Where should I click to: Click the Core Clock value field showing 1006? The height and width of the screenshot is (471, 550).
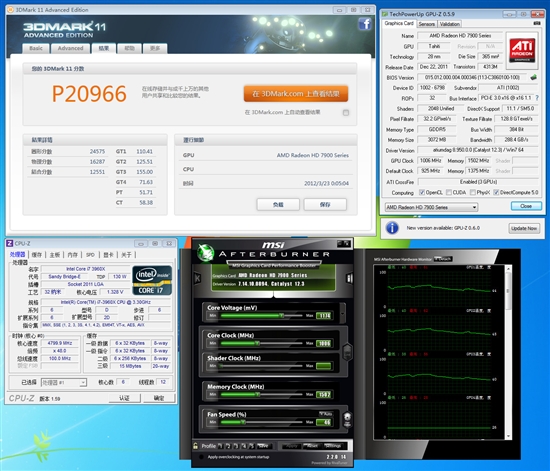(323, 343)
